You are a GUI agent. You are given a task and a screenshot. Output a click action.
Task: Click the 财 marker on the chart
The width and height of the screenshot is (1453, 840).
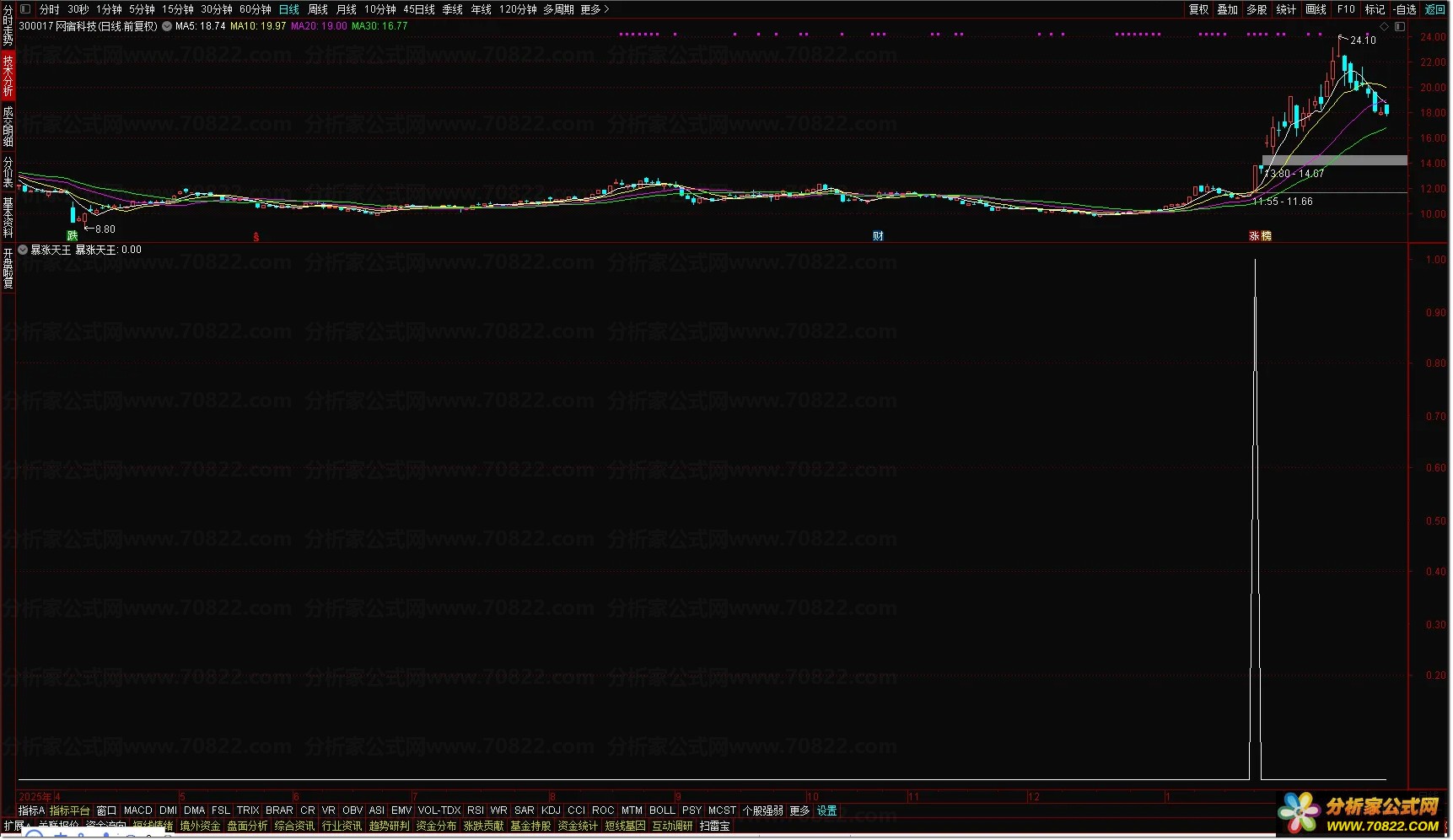pyautogui.click(x=878, y=236)
